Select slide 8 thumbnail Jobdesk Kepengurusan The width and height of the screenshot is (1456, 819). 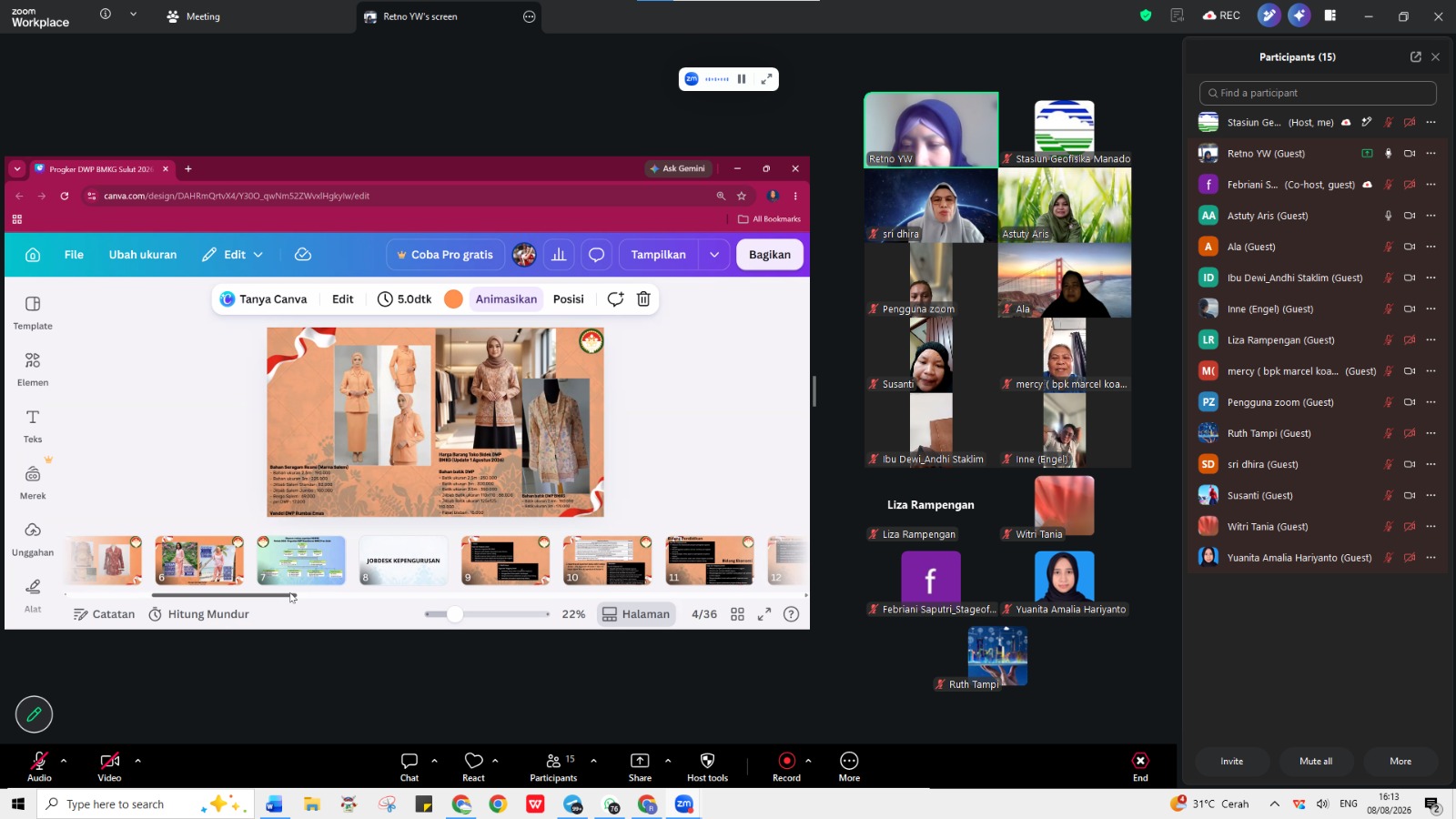click(403, 561)
